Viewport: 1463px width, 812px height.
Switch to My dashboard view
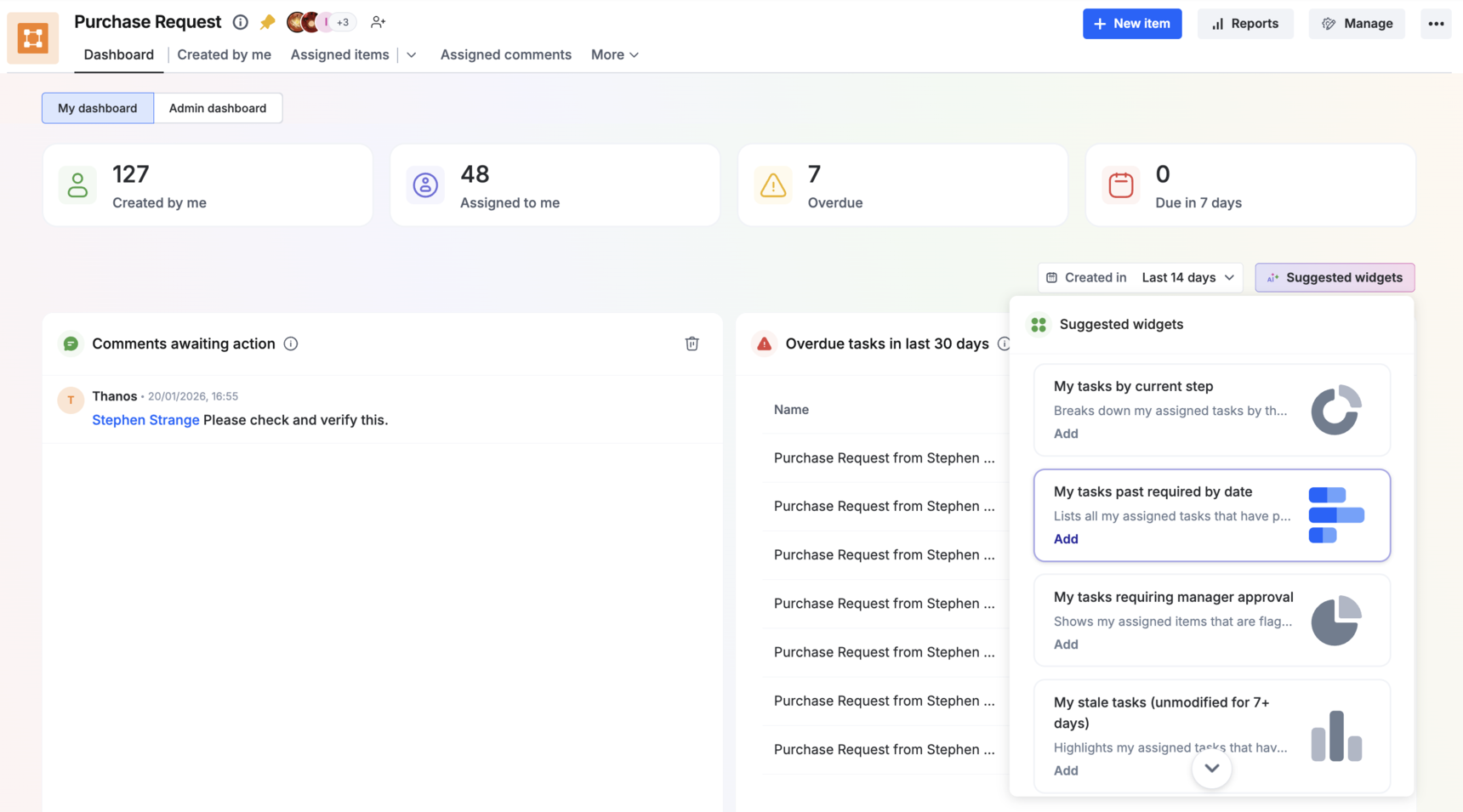click(98, 108)
